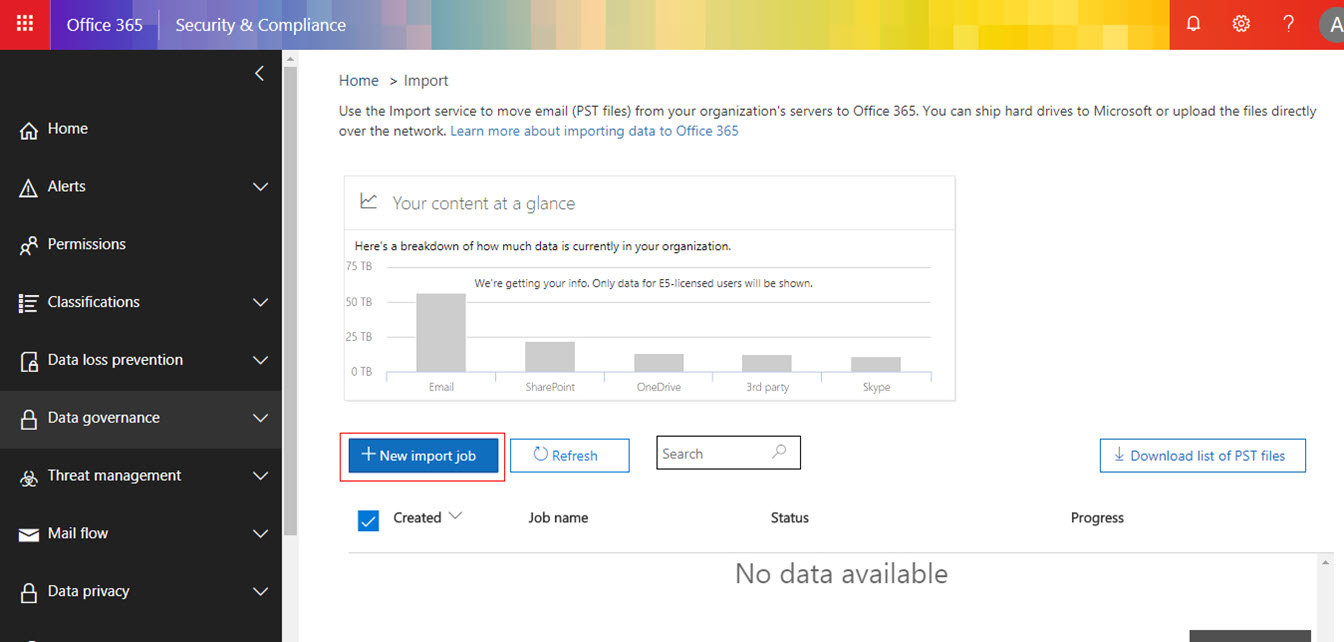Click the Import breadcrumb text
This screenshot has height=642, width=1344.
click(x=426, y=81)
